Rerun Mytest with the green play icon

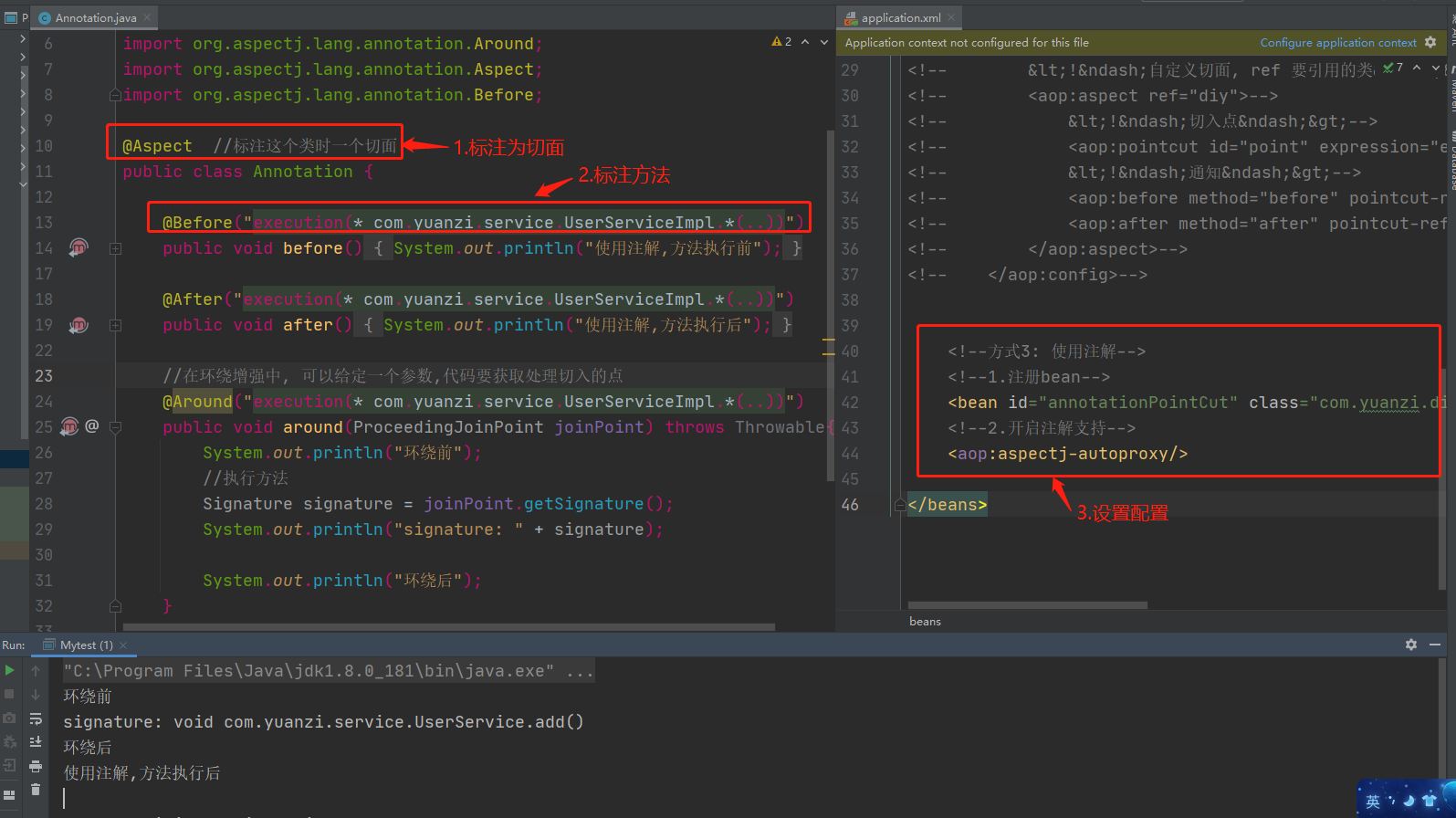coord(10,670)
